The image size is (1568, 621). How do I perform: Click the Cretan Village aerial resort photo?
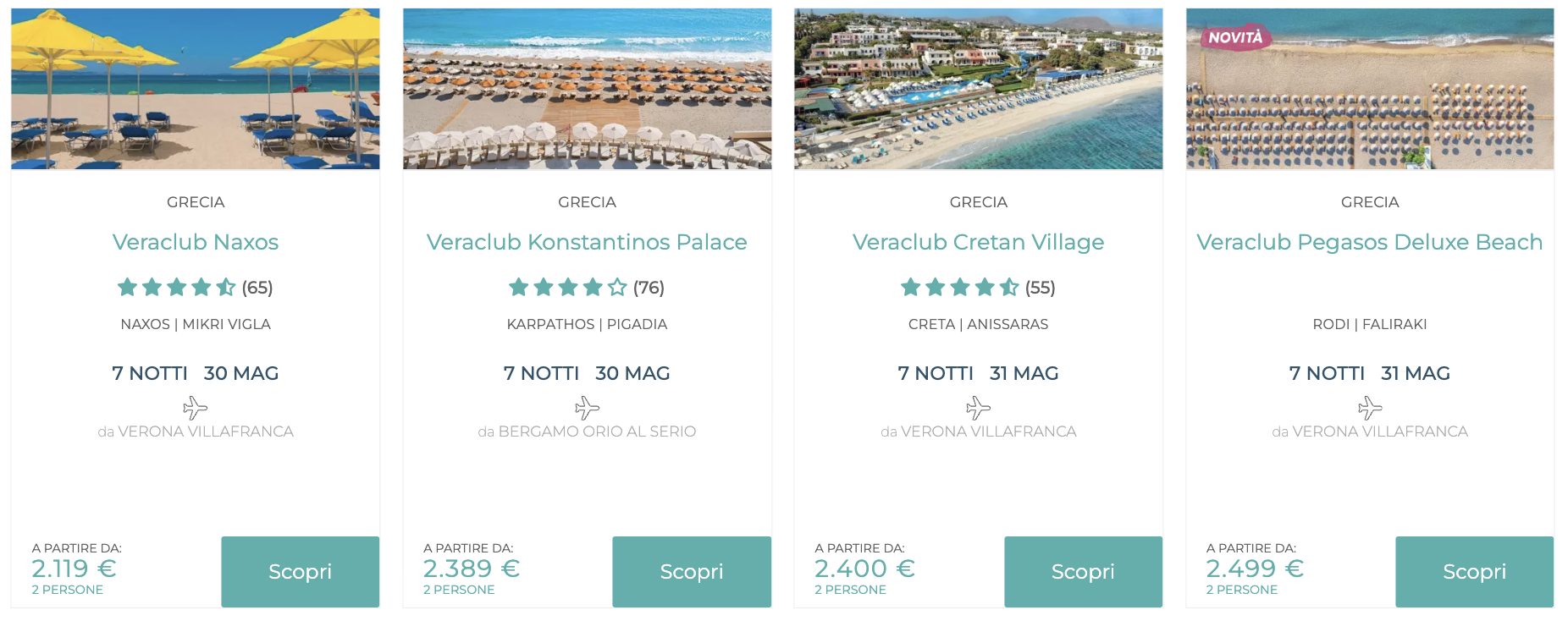(978, 89)
